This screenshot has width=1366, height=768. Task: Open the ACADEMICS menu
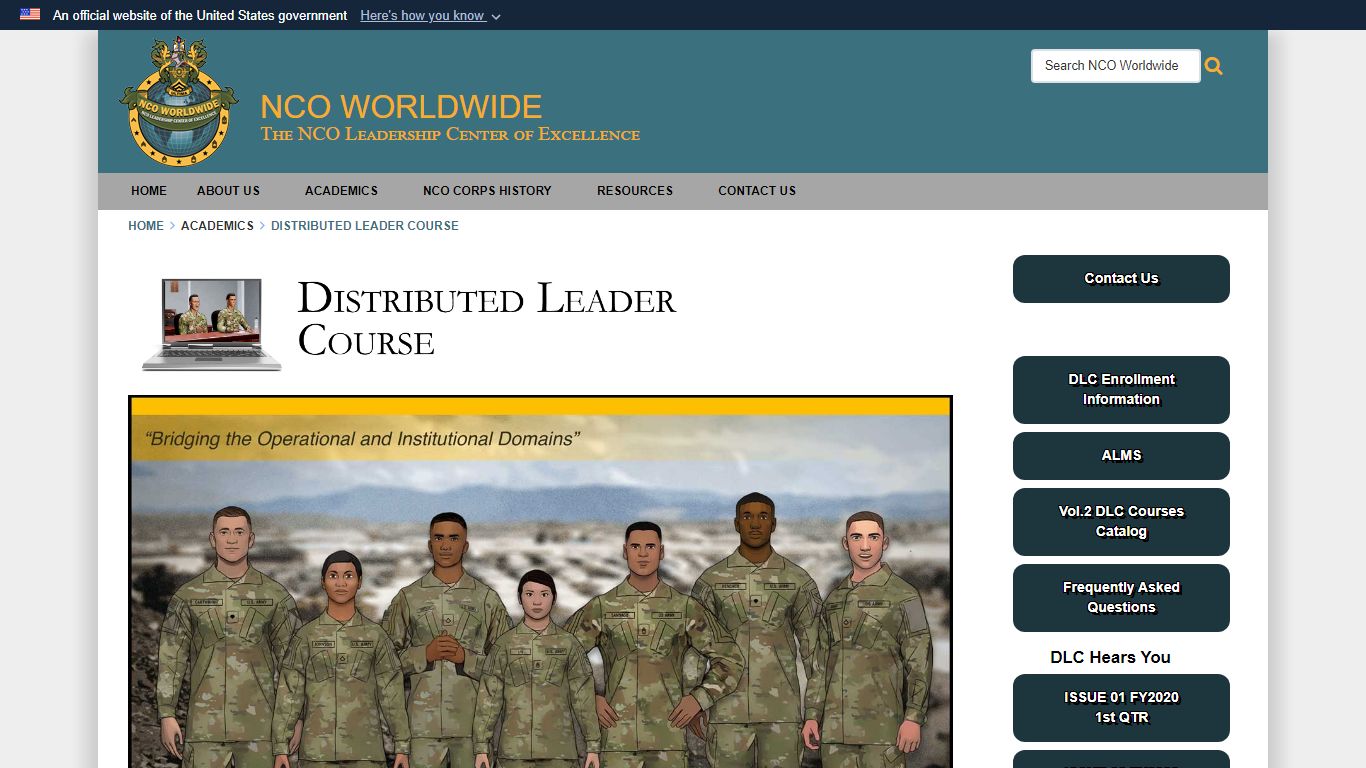coord(341,191)
